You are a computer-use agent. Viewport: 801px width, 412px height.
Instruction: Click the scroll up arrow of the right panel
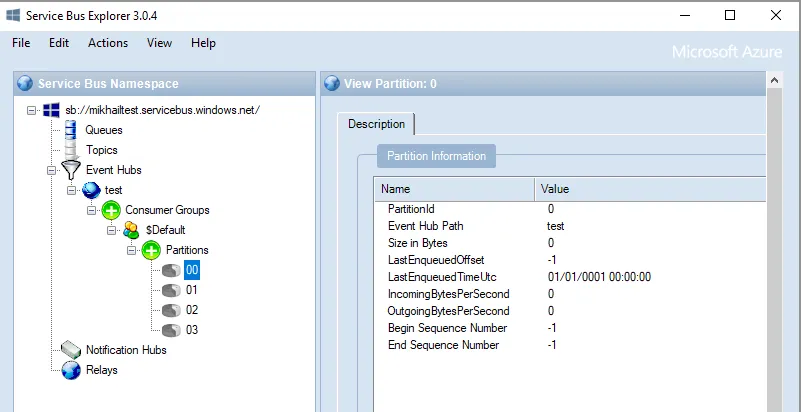click(x=774, y=81)
